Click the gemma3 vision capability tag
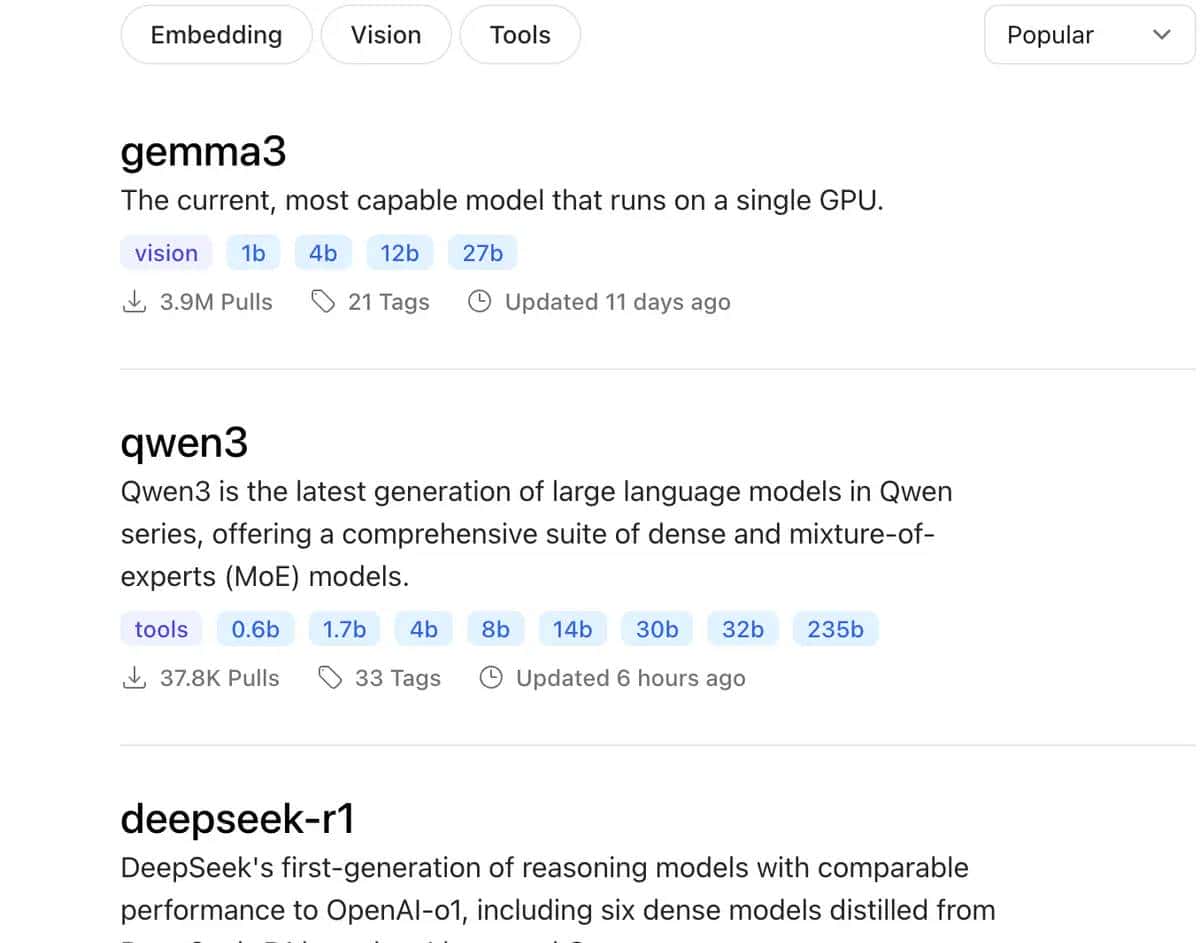This screenshot has width=1200, height=943. pos(166,253)
